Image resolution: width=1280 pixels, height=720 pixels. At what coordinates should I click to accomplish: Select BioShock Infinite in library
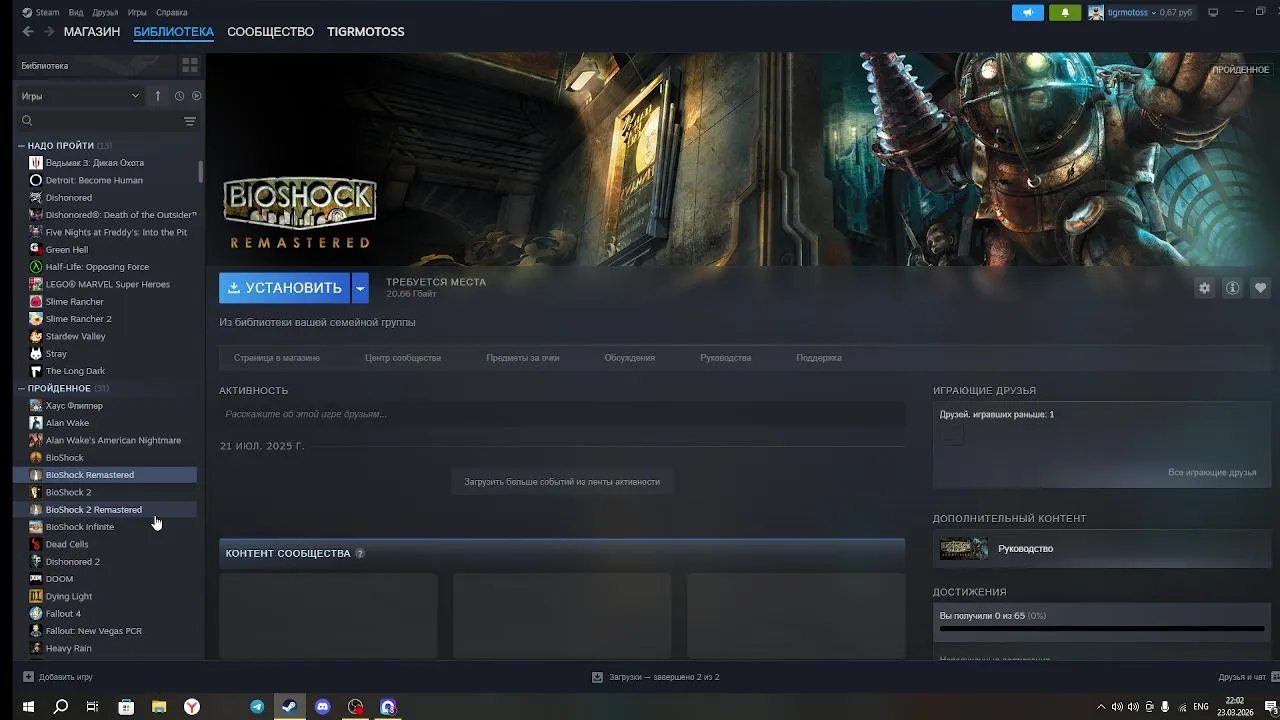[x=104, y=527]
